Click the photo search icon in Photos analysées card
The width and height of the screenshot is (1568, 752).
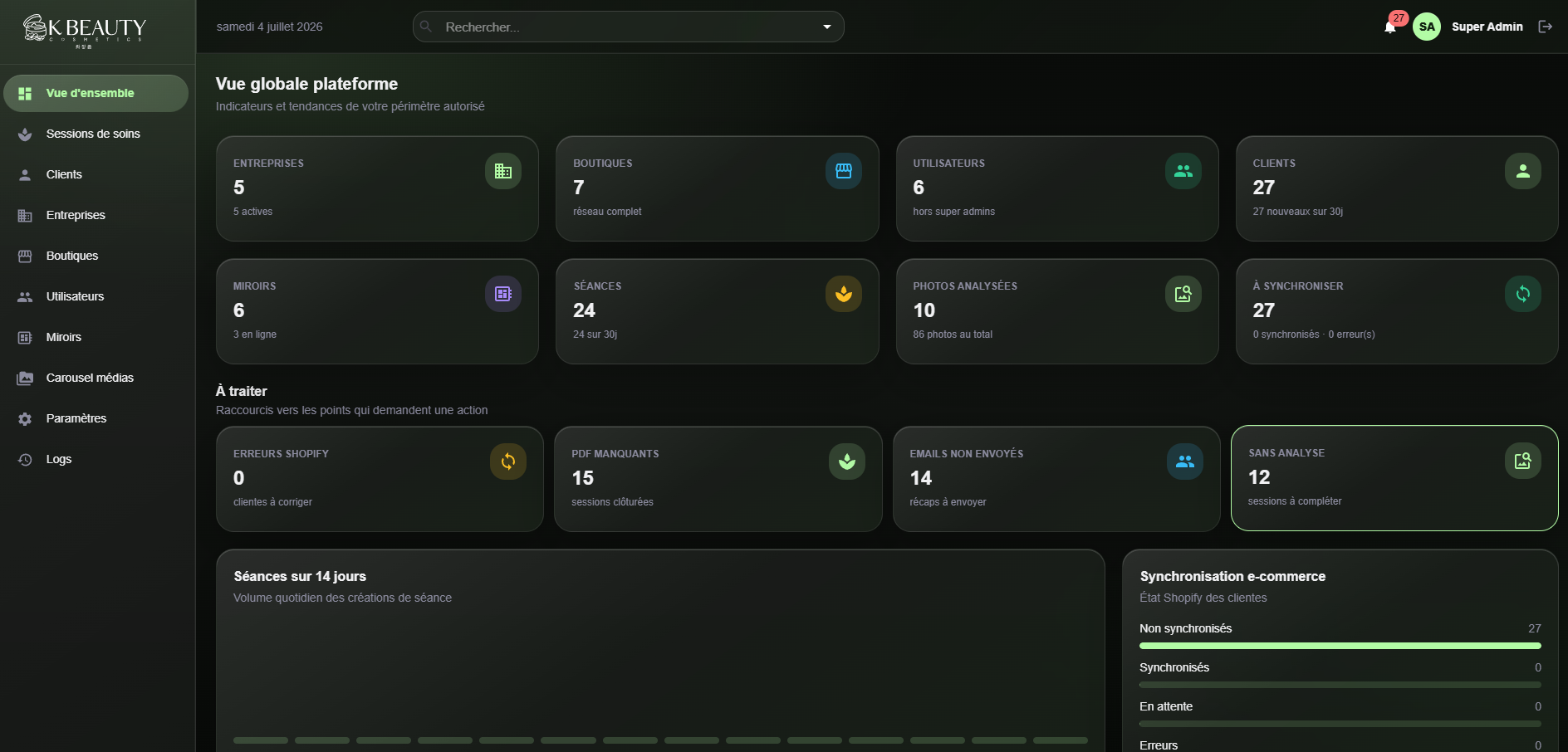[1183, 294]
